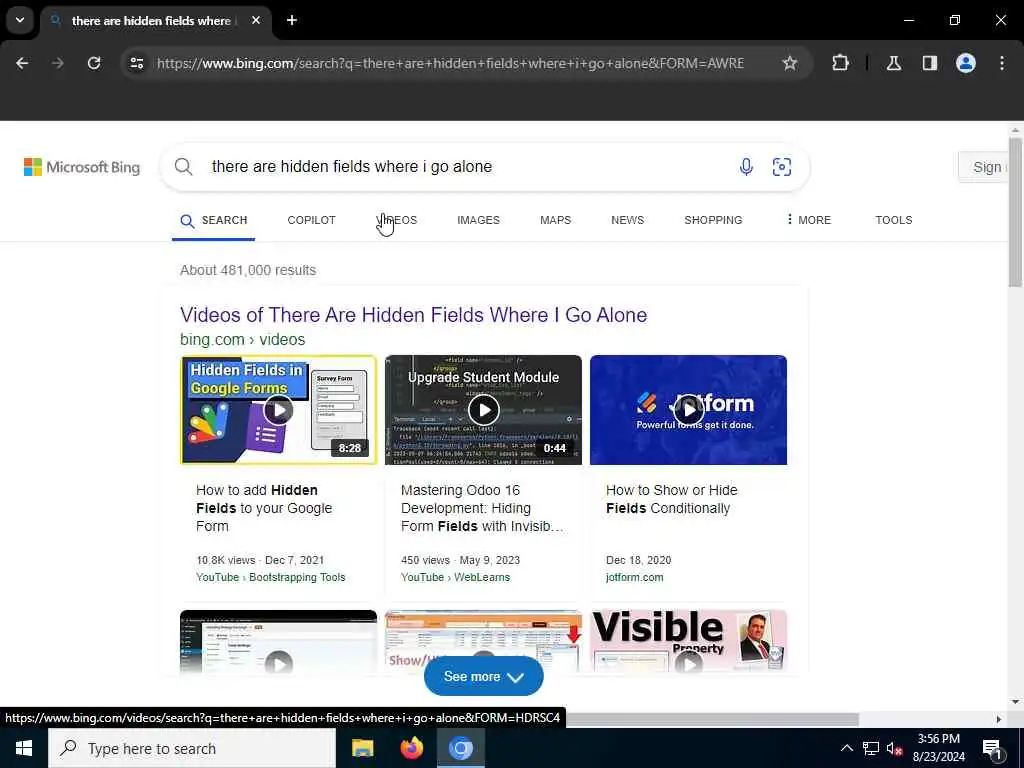Image resolution: width=1024 pixels, height=768 pixels.
Task: Close the current Bing search tab
Action: (256, 20)
